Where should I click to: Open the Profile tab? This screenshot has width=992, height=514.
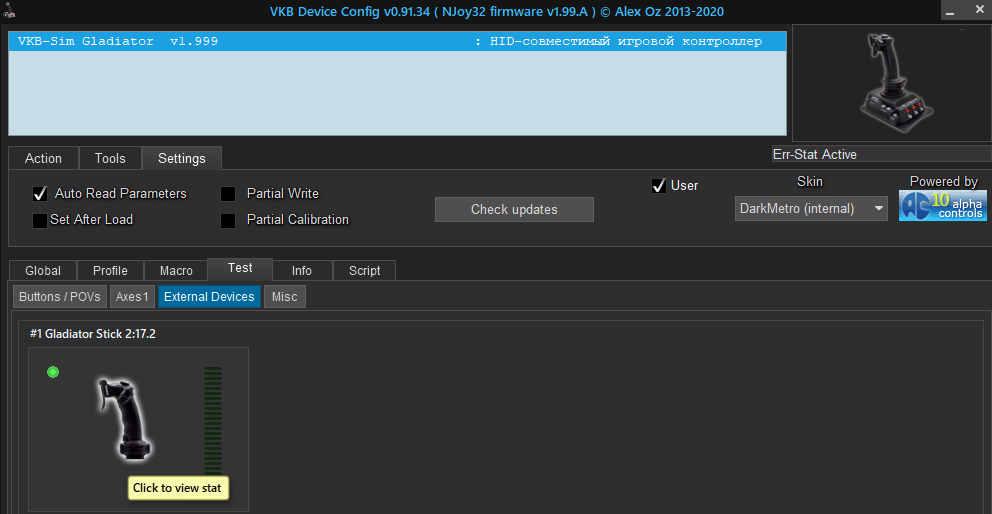110,270
